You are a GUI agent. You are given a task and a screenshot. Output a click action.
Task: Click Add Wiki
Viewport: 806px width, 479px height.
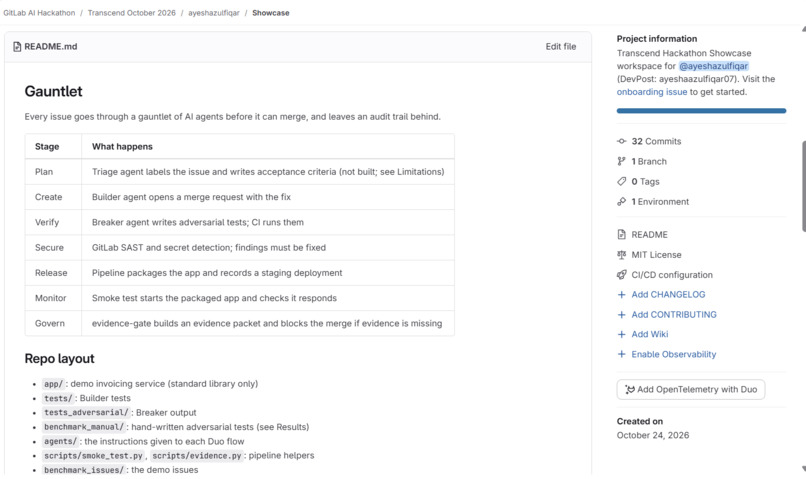click(x=650, y=335)
